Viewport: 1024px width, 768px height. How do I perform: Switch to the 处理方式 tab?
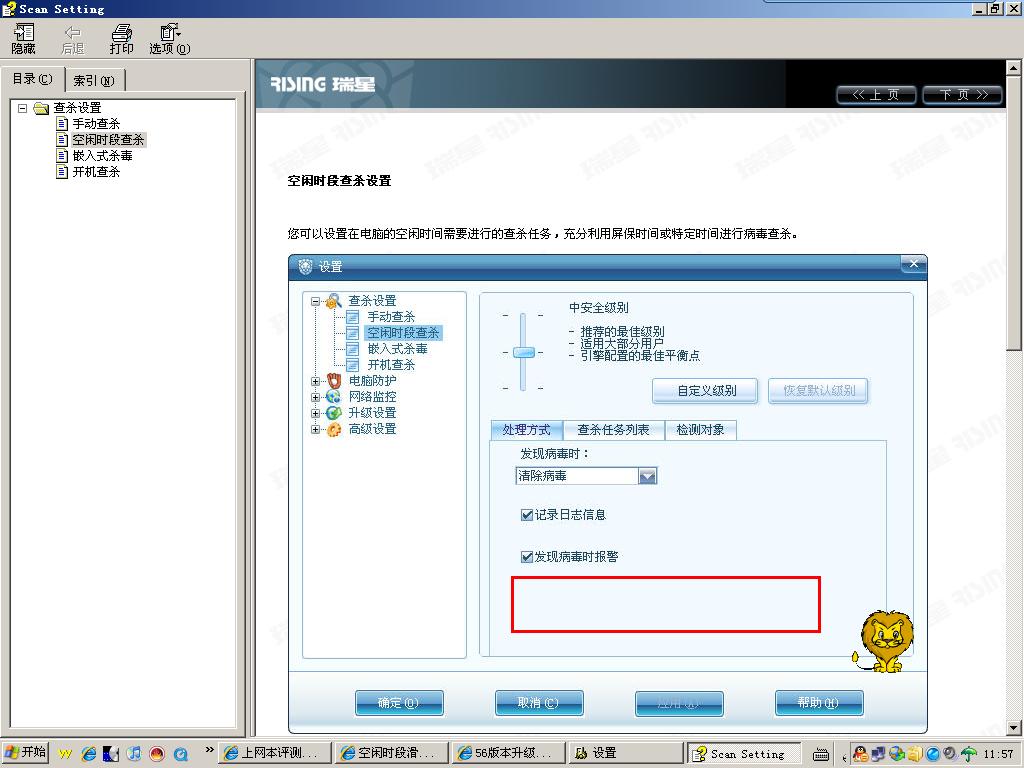click(x=526, y=430)
